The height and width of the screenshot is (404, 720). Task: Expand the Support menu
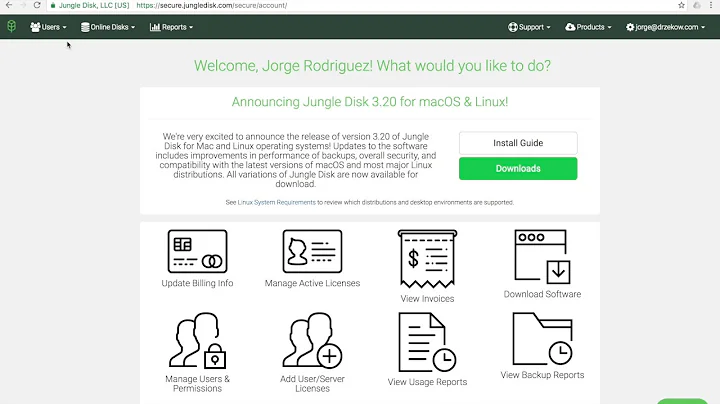tap(529, 27)
